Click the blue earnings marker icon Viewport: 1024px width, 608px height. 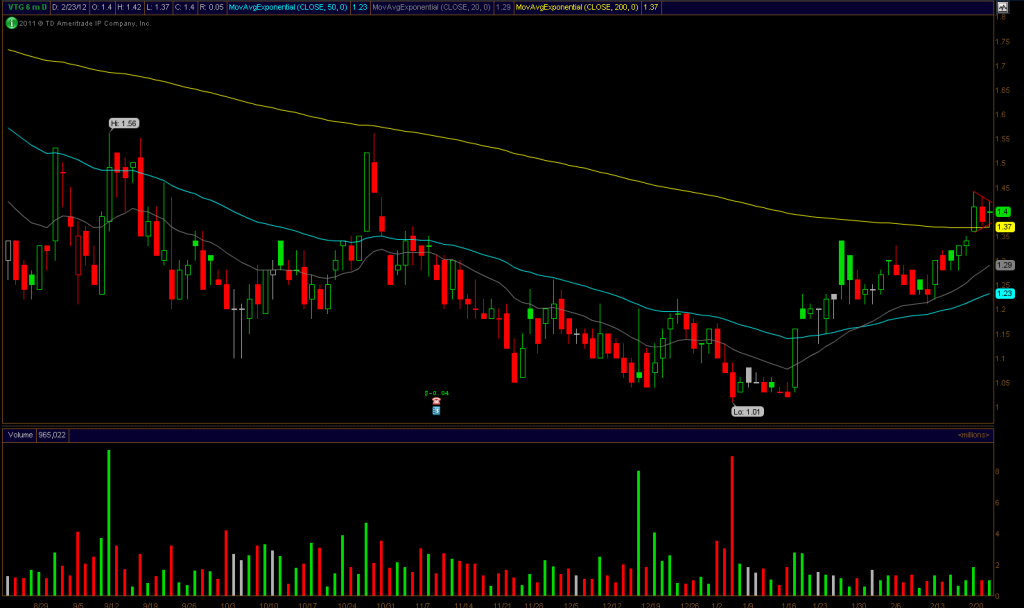437,410
